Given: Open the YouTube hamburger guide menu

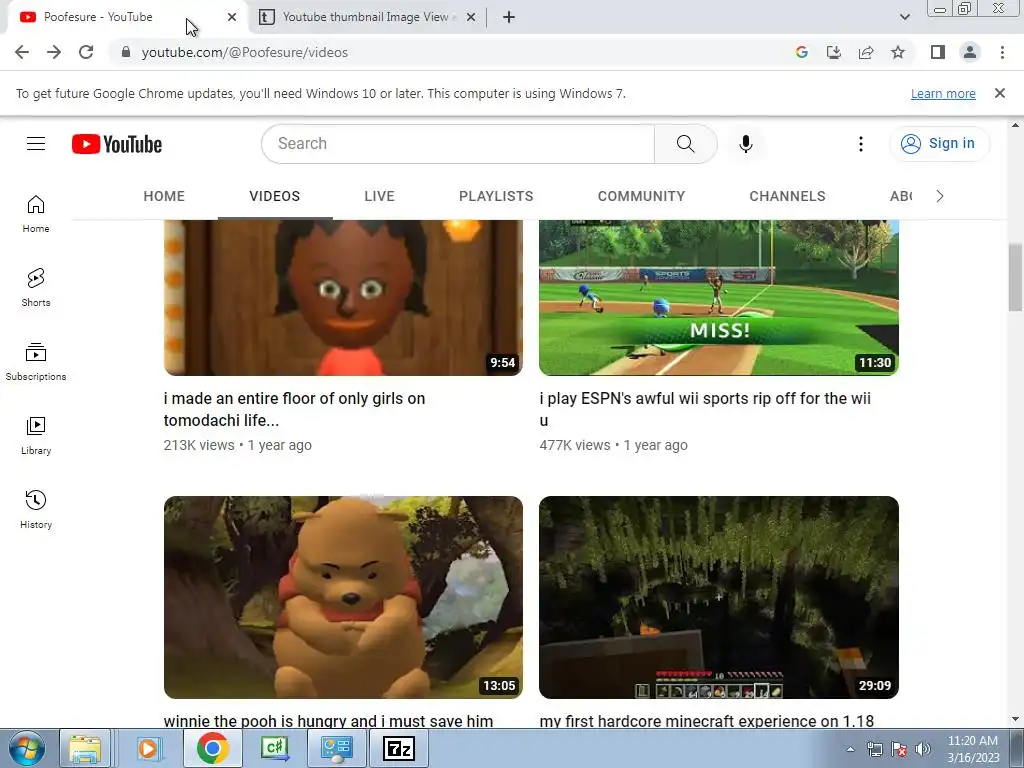Looking at the screenshot, I should tap(36, 144).
